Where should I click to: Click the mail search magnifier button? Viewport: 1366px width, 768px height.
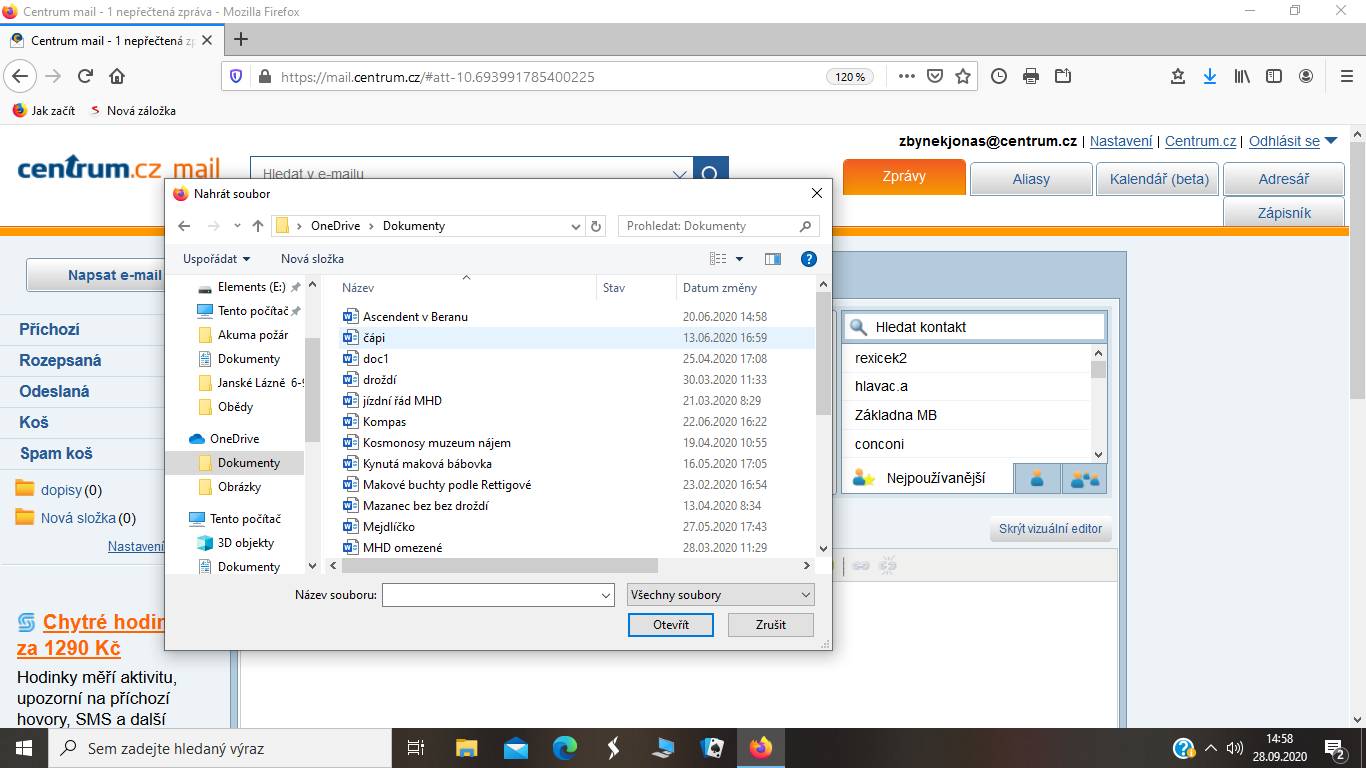click(x=710, y=173)
